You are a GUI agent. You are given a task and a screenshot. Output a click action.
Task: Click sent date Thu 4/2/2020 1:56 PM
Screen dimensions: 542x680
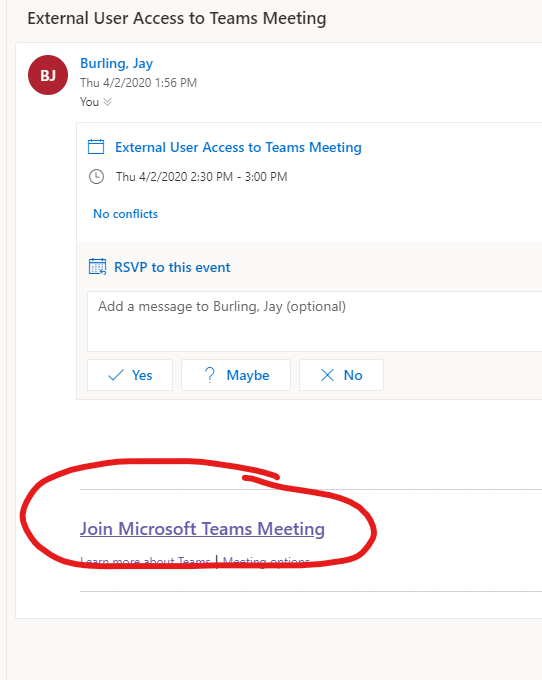pyautogui.click(x=138, y=83)
